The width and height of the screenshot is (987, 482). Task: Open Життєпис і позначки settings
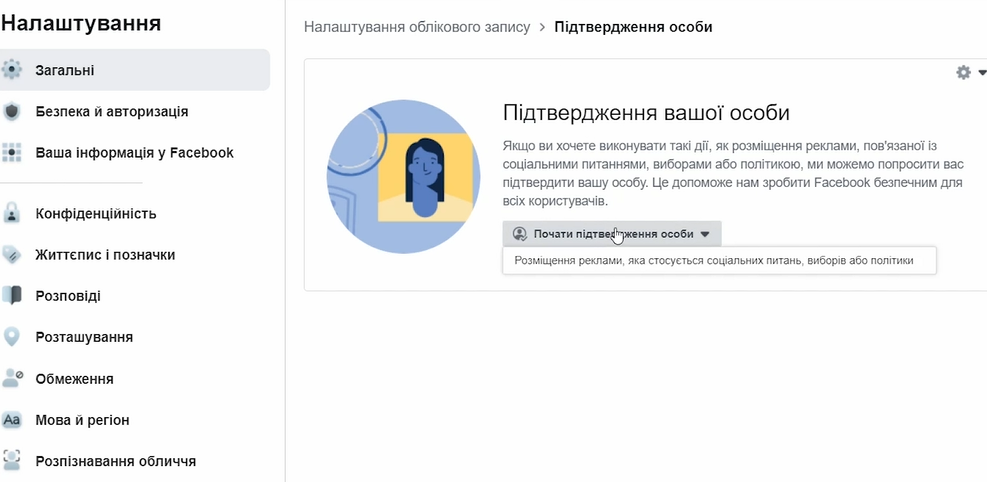(x=135, y=255)
